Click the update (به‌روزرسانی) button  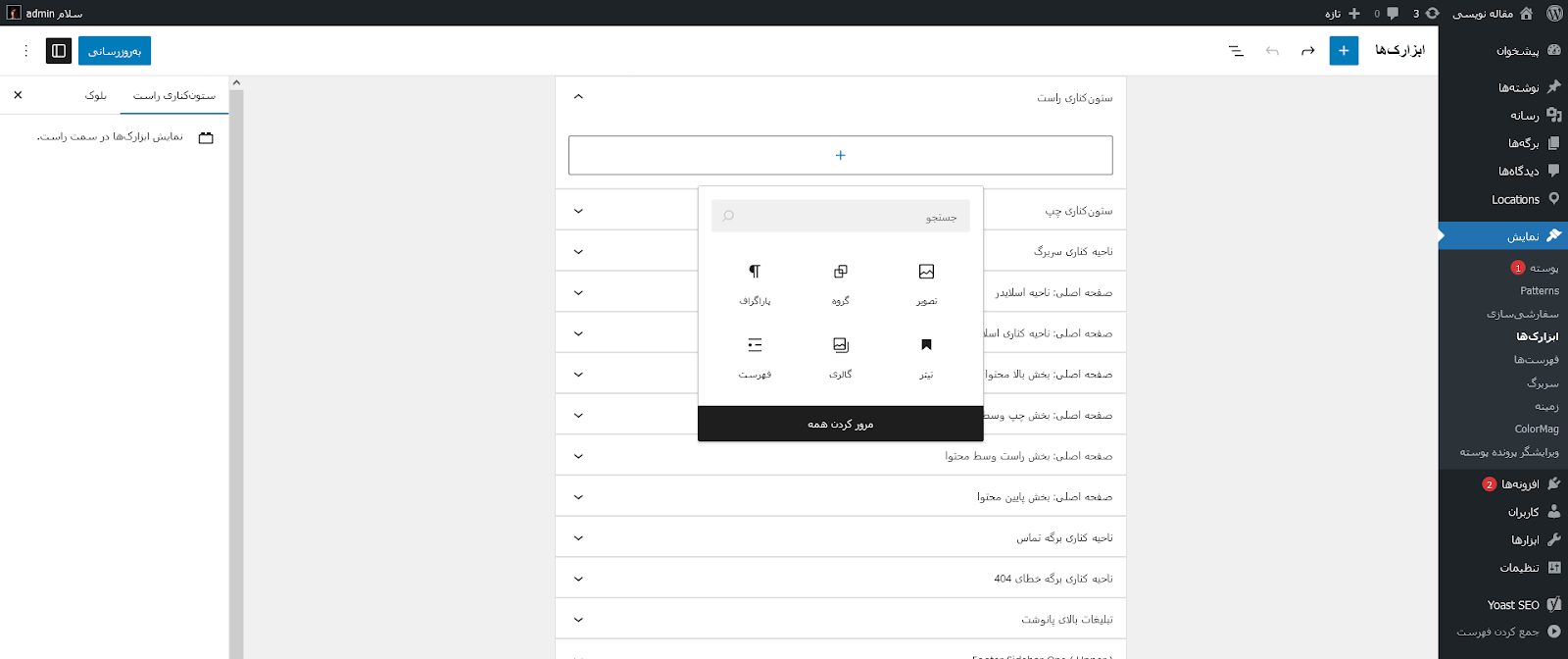[115, 50]
